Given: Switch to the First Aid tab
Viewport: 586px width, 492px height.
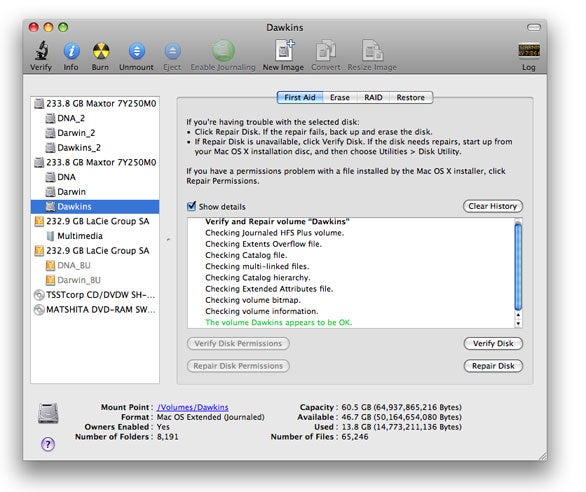Looking at the screenshot, I should [300, 98].
